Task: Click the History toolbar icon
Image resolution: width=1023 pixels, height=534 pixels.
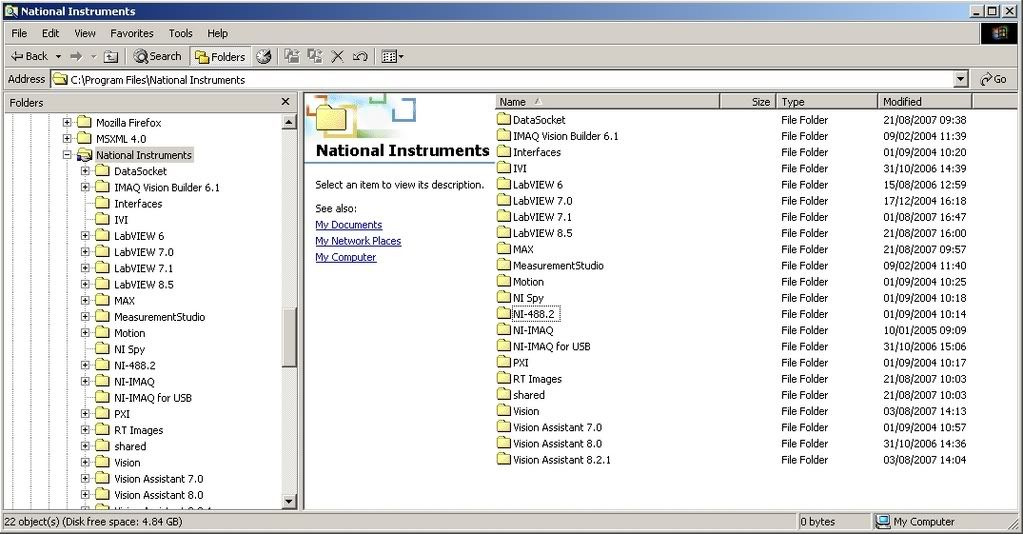Action: [264, 57]
